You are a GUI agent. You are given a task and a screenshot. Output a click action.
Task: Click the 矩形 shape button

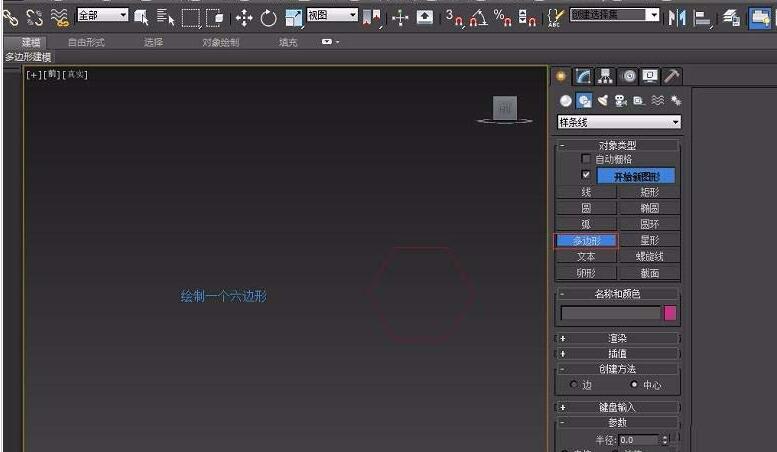pos(649,192)
